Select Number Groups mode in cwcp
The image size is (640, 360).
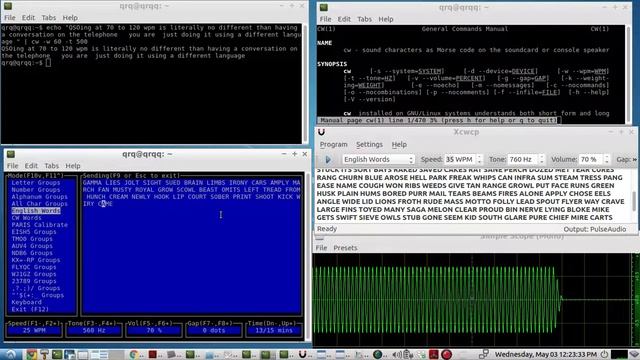36,189
